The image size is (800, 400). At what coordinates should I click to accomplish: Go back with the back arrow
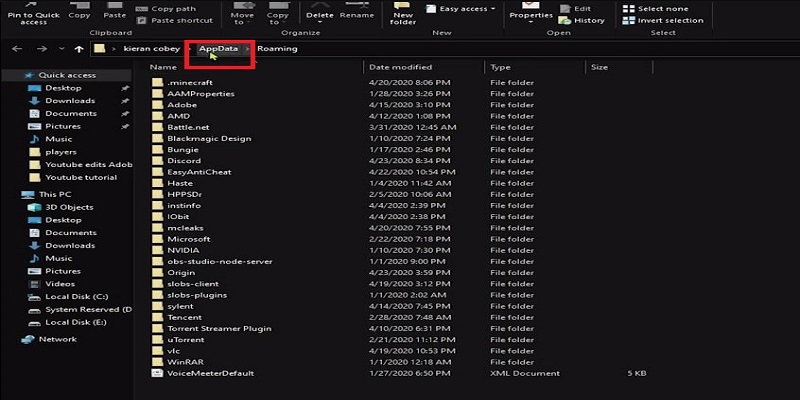tap(17, 49)
